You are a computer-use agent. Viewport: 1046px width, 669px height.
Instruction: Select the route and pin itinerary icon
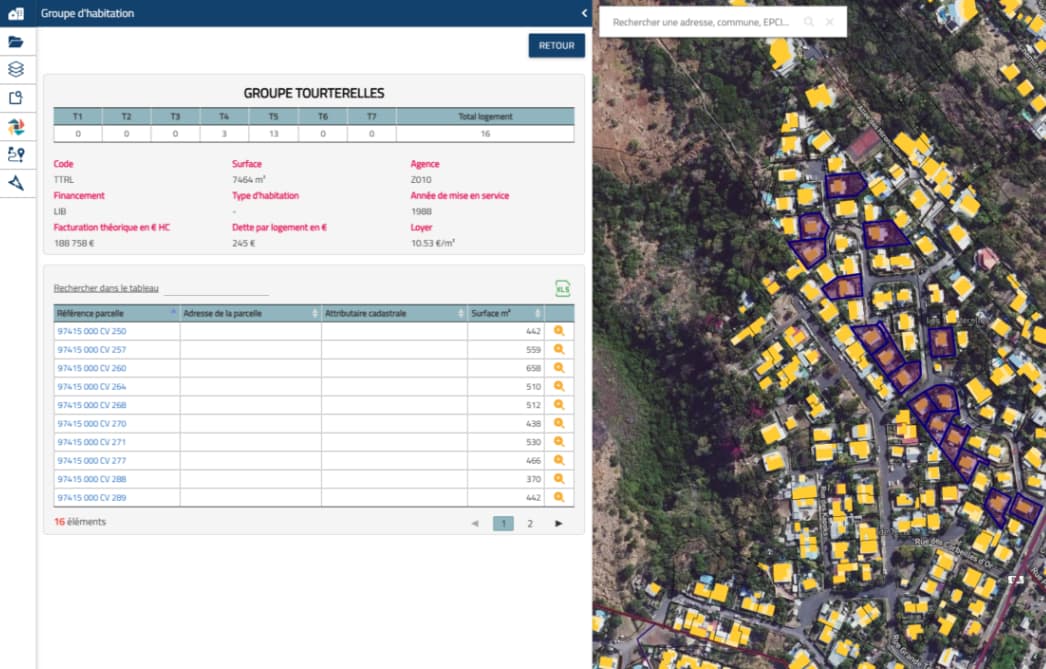(x=16, y=154)
